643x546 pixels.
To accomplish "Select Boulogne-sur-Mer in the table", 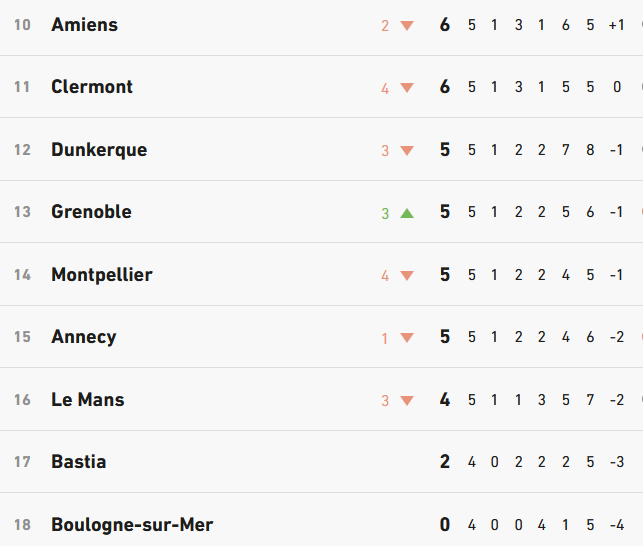I will click(132, 525).
